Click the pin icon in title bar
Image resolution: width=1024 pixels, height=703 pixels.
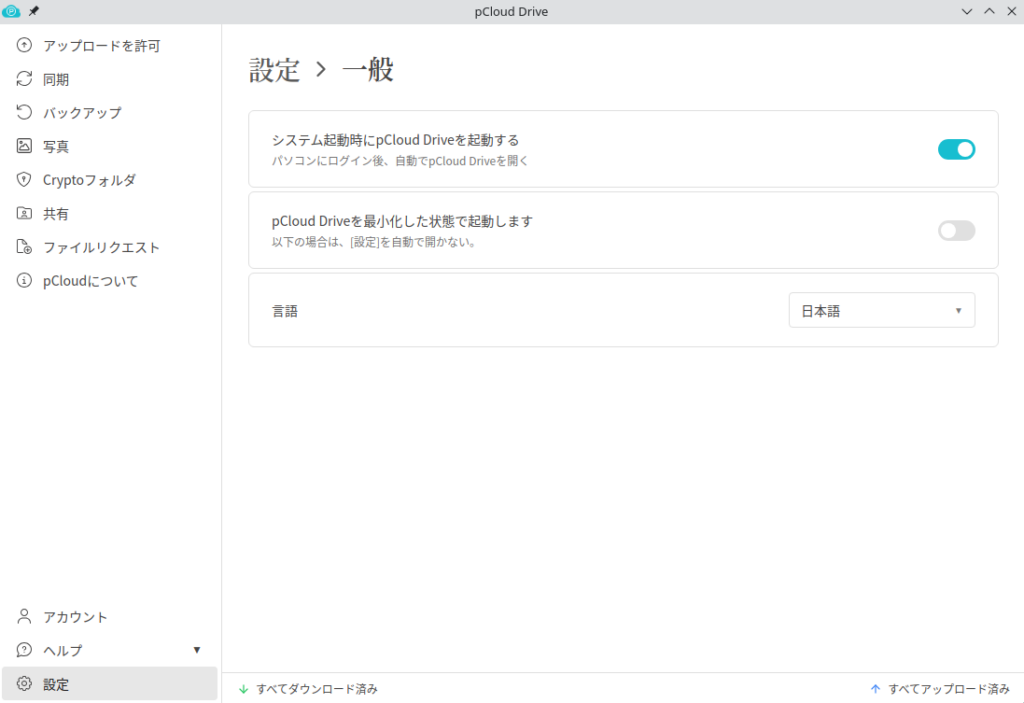34,11
